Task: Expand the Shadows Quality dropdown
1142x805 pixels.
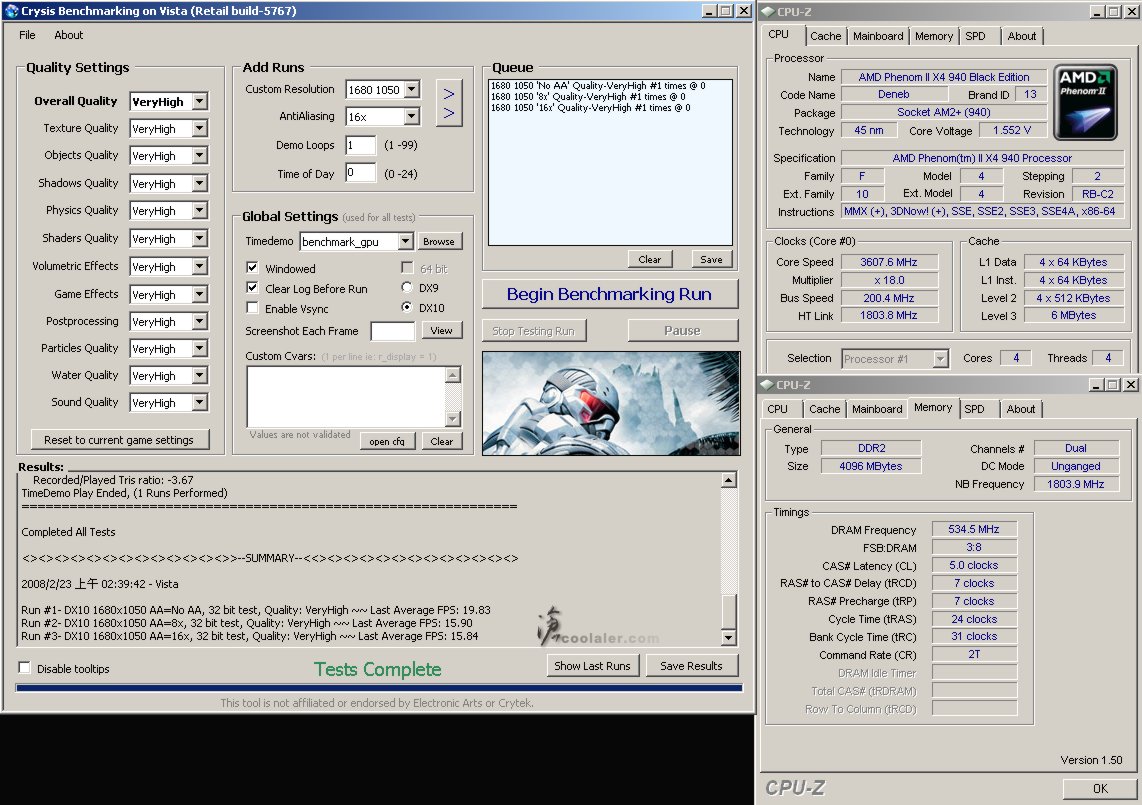Action: pos(200,184)
